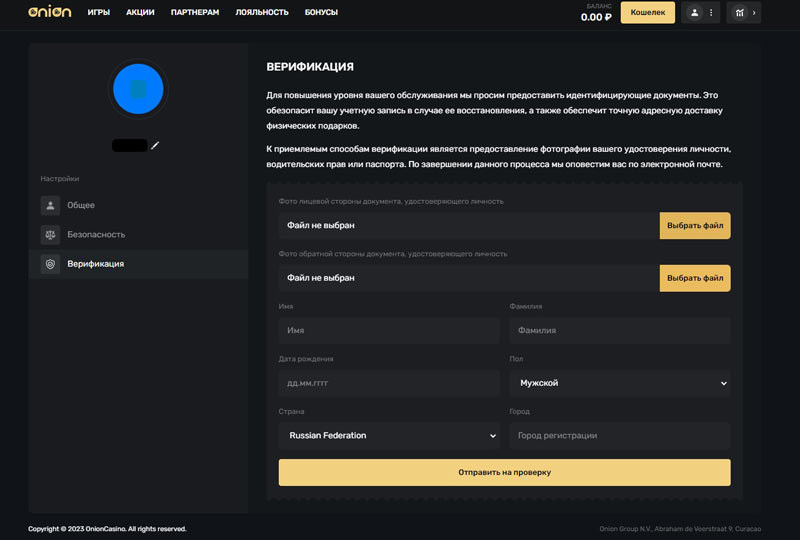The width and height of the screenshot is (800, 540).
Task: Click the scales icon beside Безопасность
Action: [50, 234]
